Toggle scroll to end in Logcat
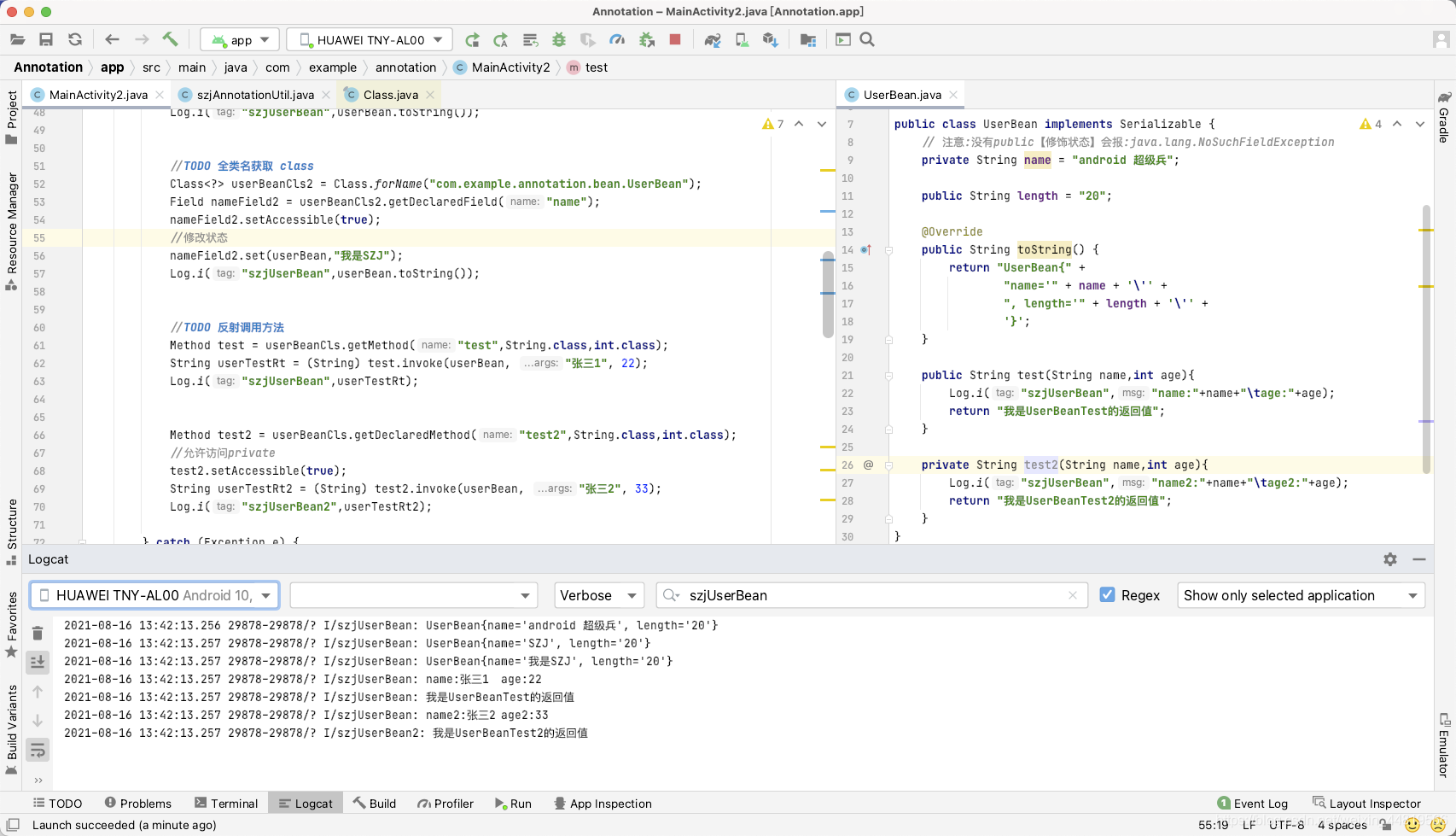 38,662
